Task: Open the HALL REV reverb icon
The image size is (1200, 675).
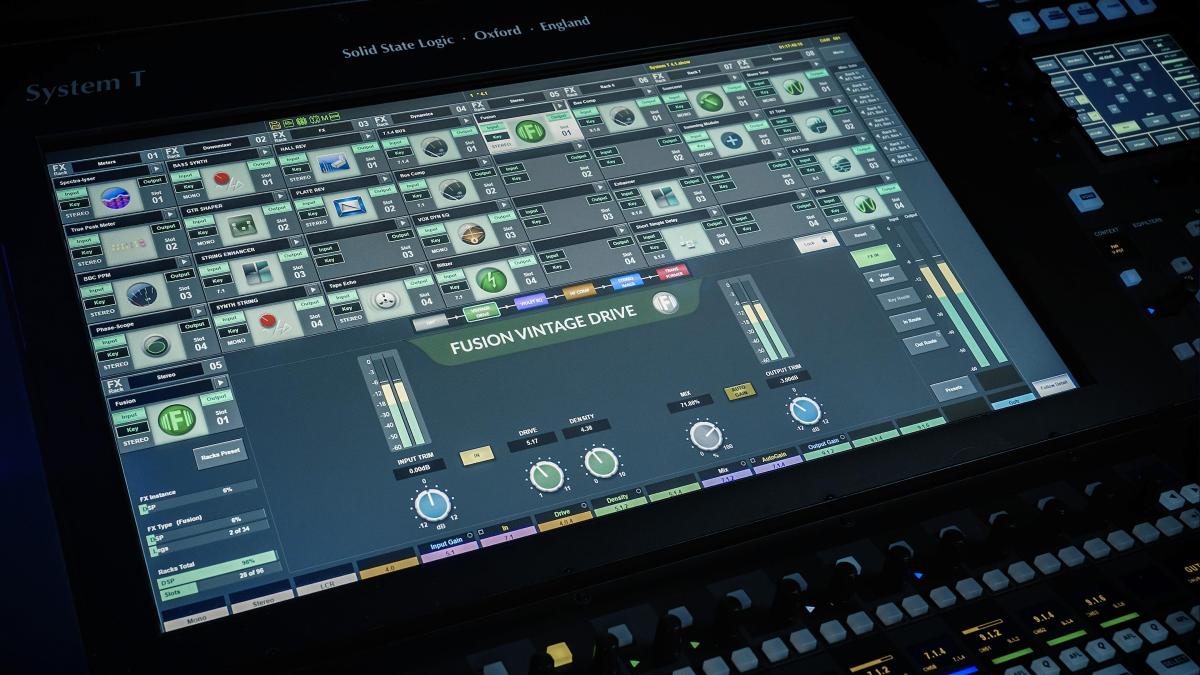Action: 333,164
